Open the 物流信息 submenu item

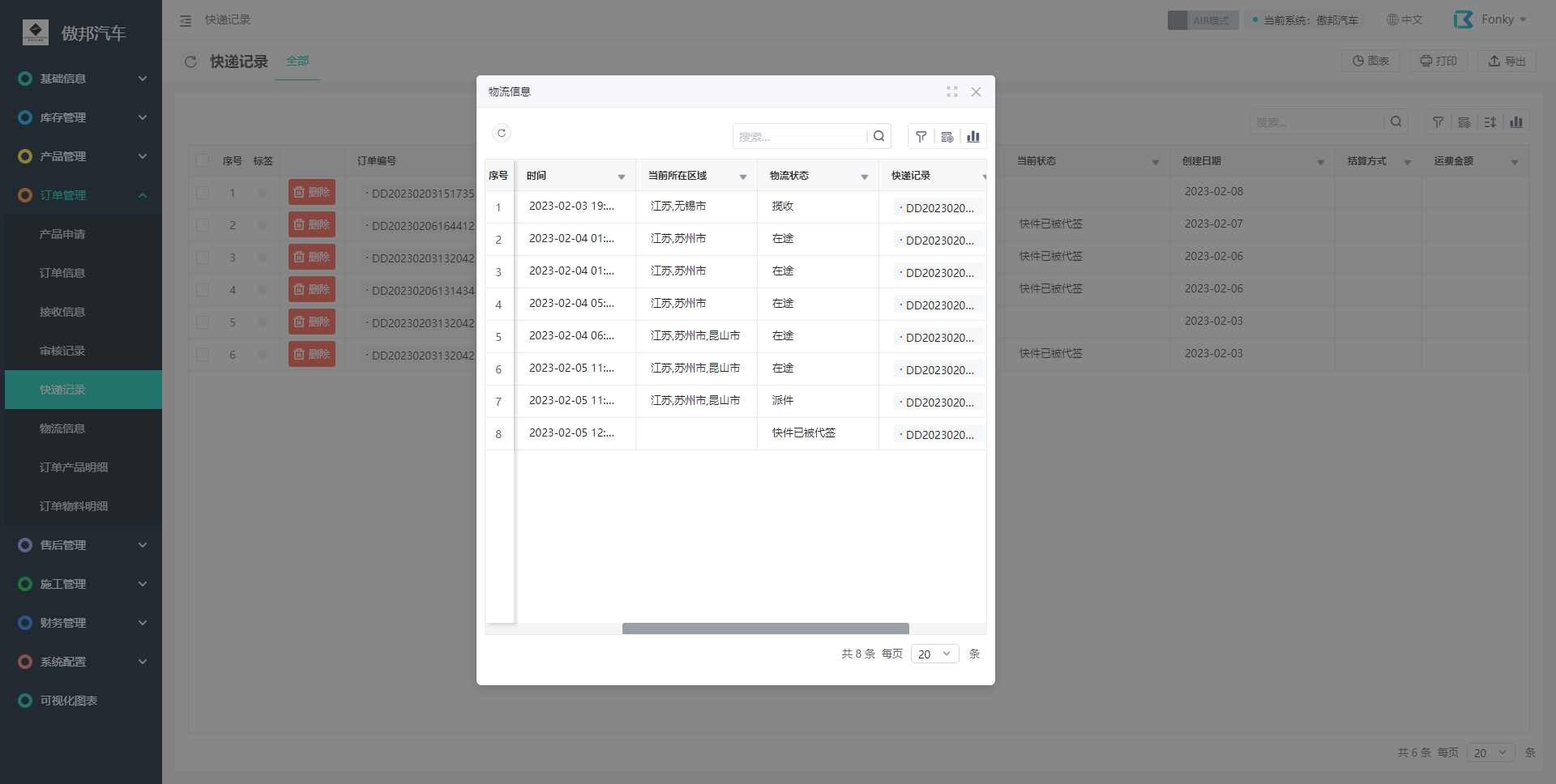[83, 428]
